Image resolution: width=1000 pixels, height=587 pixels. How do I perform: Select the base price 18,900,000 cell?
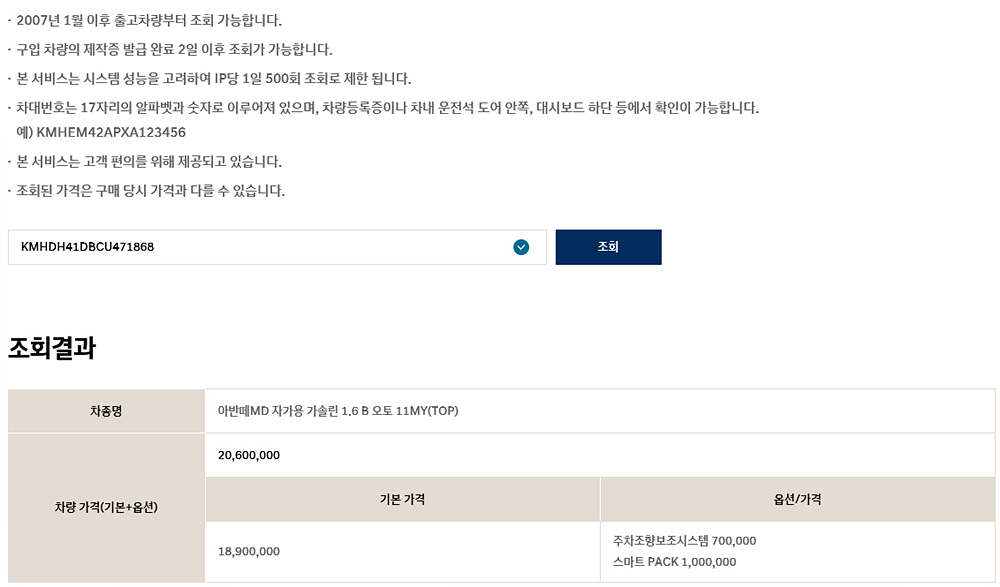[402, 552]
